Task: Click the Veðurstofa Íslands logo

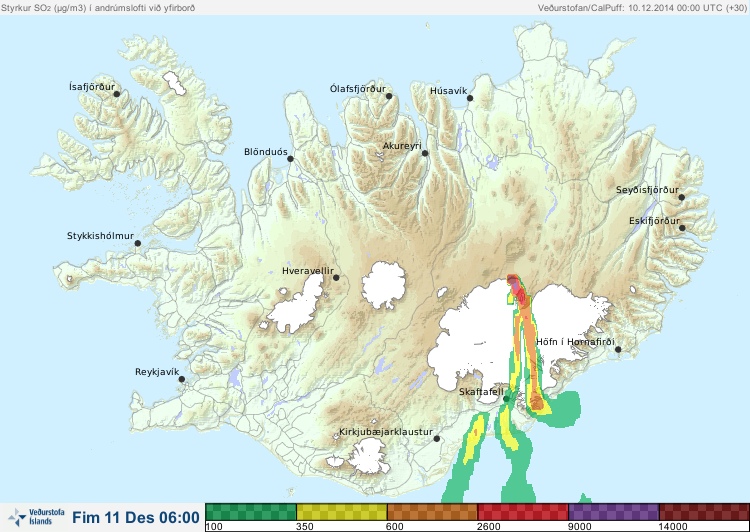Action: 37,517
